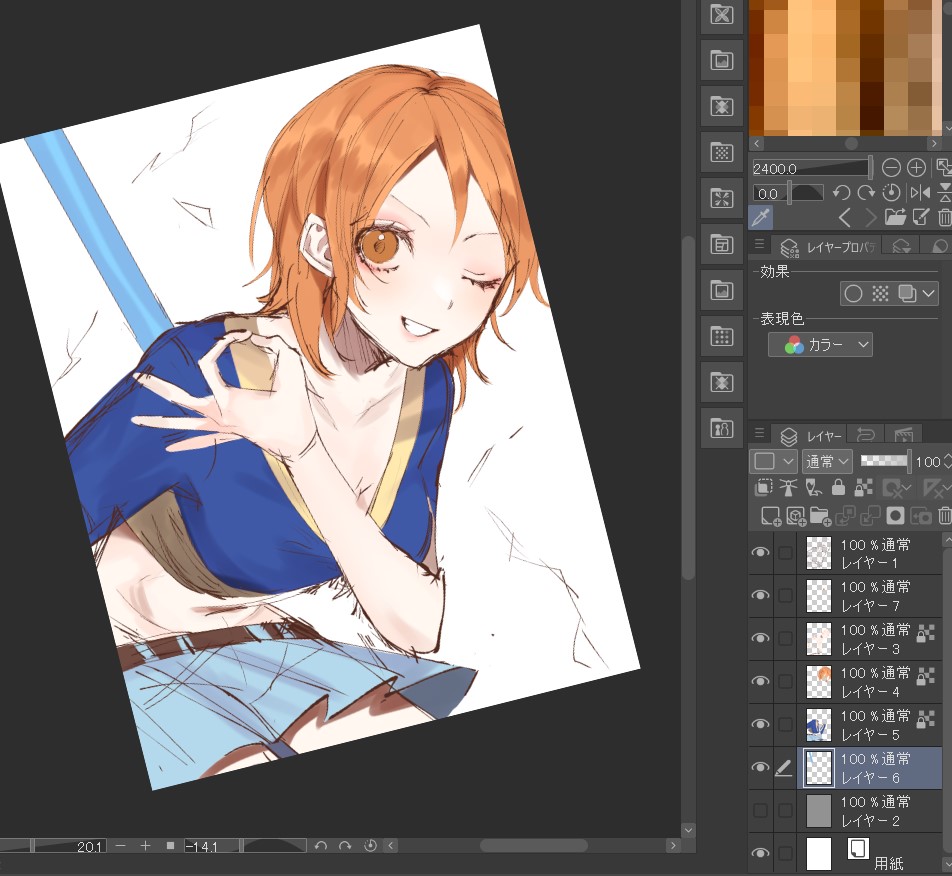Click the zoom out button in sub view panel
Screen dimensions: 952x876
coord(891,168)
